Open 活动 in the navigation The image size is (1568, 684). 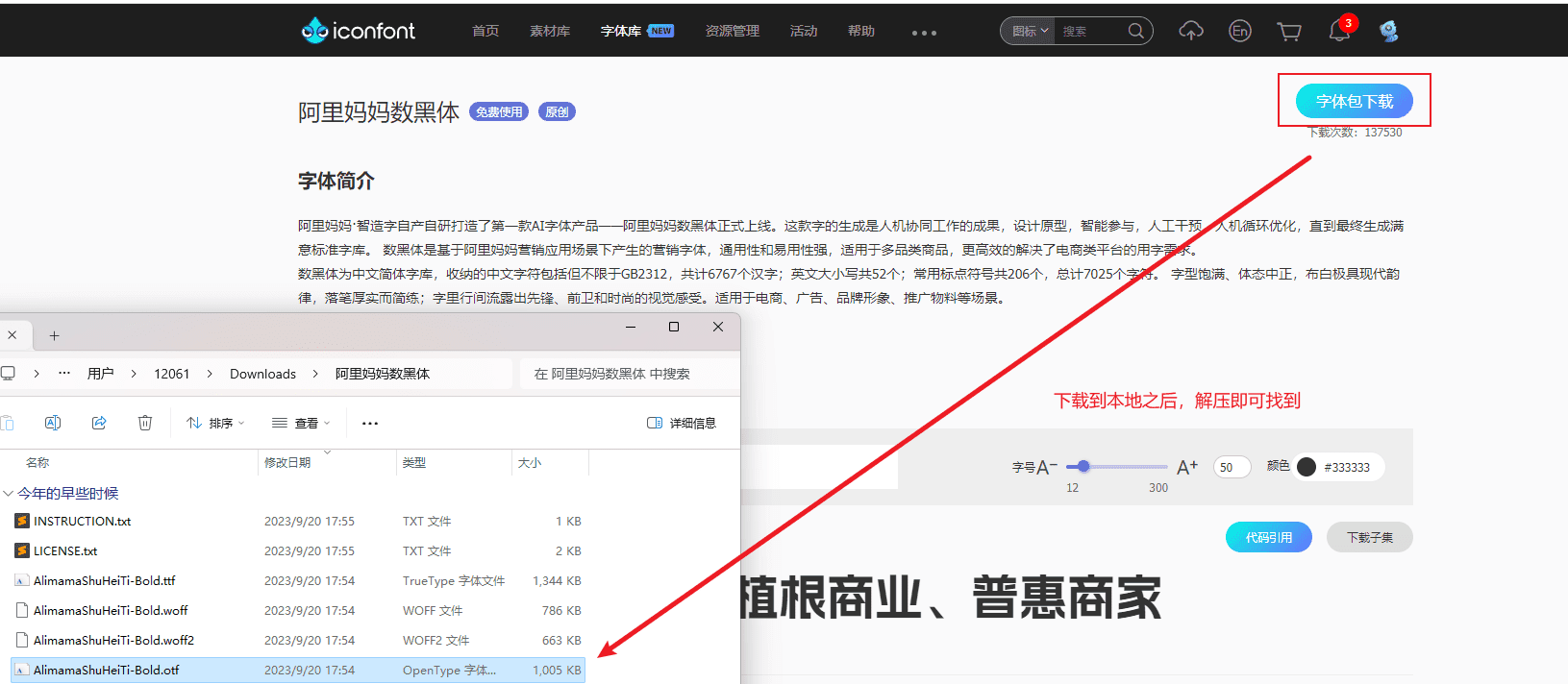click(804, 31)
